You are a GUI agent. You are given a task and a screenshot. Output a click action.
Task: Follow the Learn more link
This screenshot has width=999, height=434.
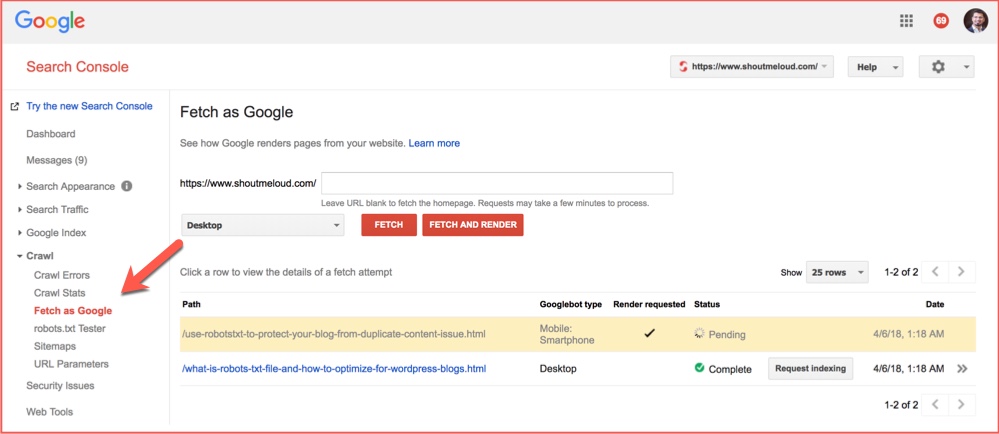[x=434, y=143]
